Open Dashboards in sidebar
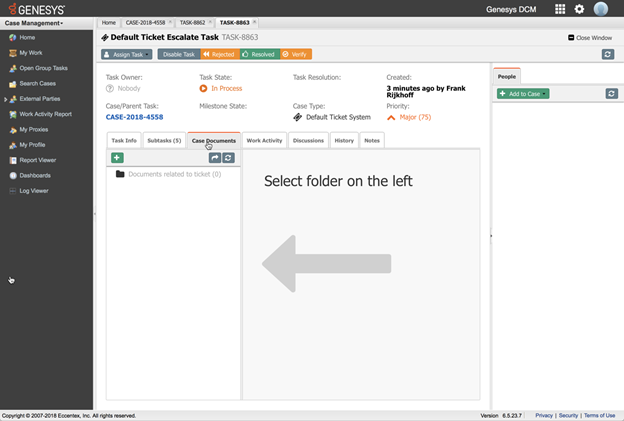 pyautogui.click(x=35, y=175)
